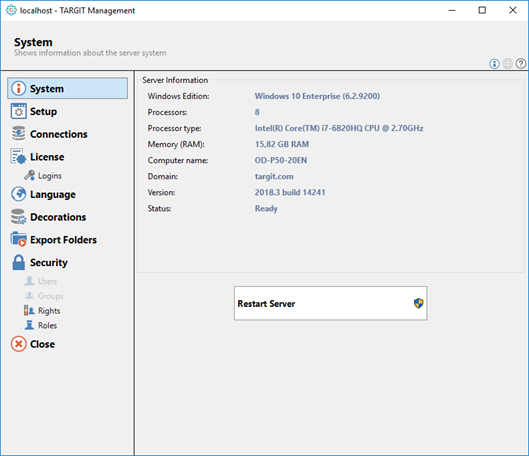This screenshot has height=456, width=529.
Task: Click the greyed Users icon
Action: 29,281
